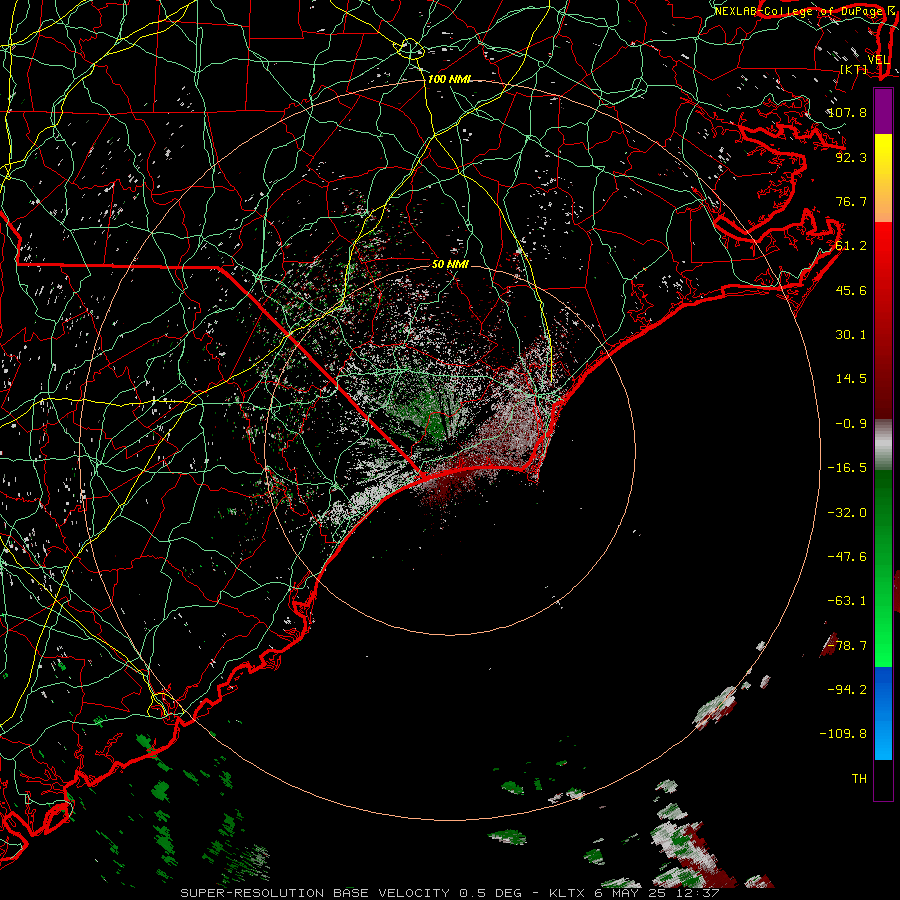
Task: Select the 76.7 velocity scale value
Action: tap(851, 201)
